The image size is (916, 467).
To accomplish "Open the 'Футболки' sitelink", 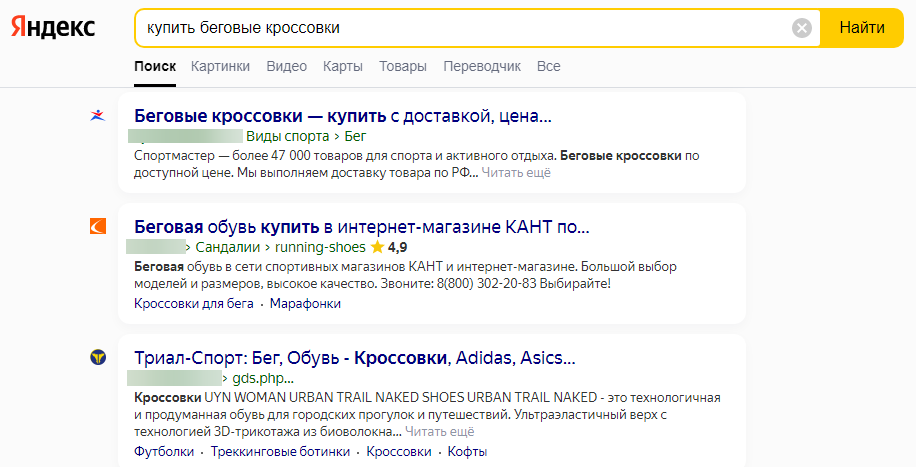I will 164,452.
